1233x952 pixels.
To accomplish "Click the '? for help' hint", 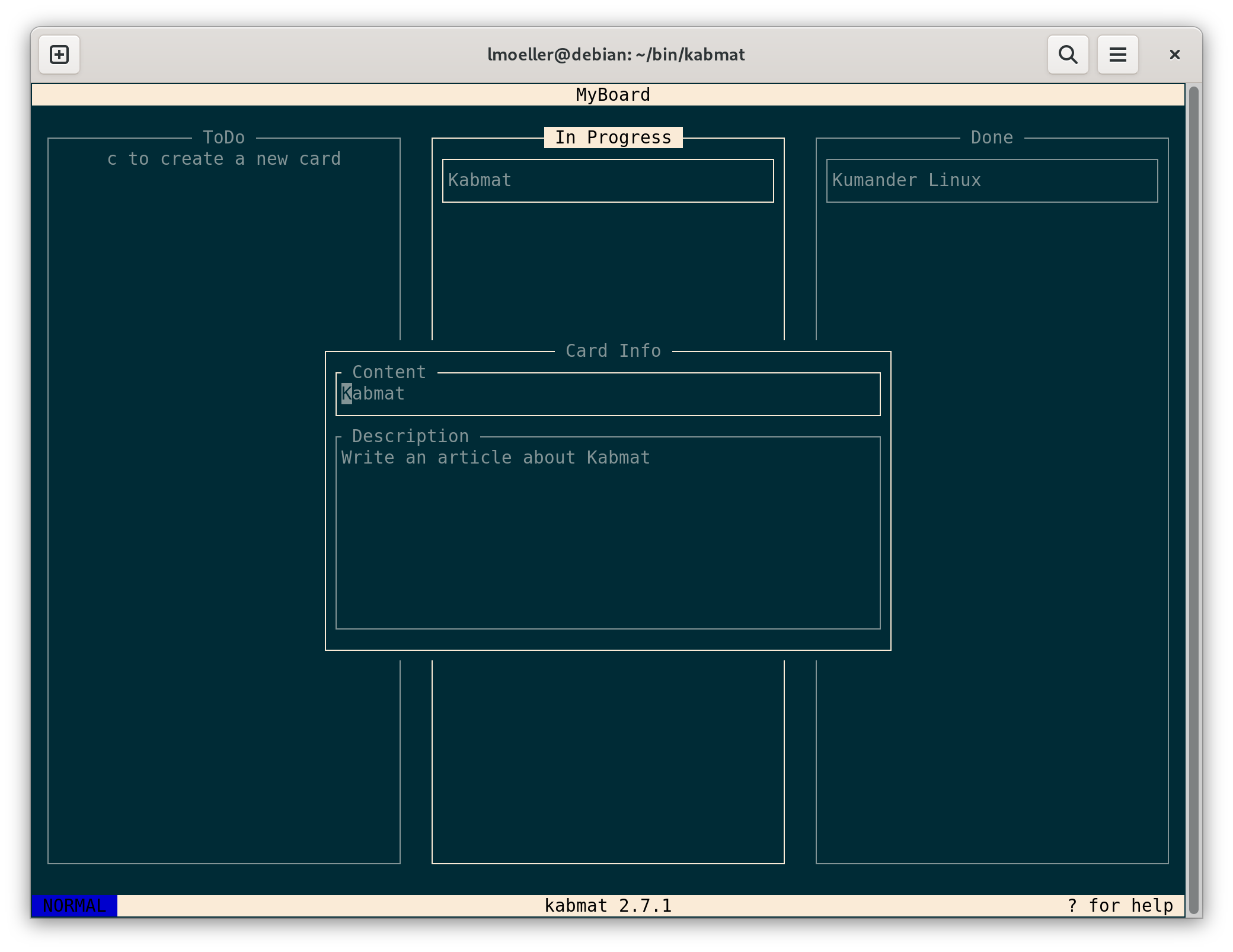I will 1120,906.
